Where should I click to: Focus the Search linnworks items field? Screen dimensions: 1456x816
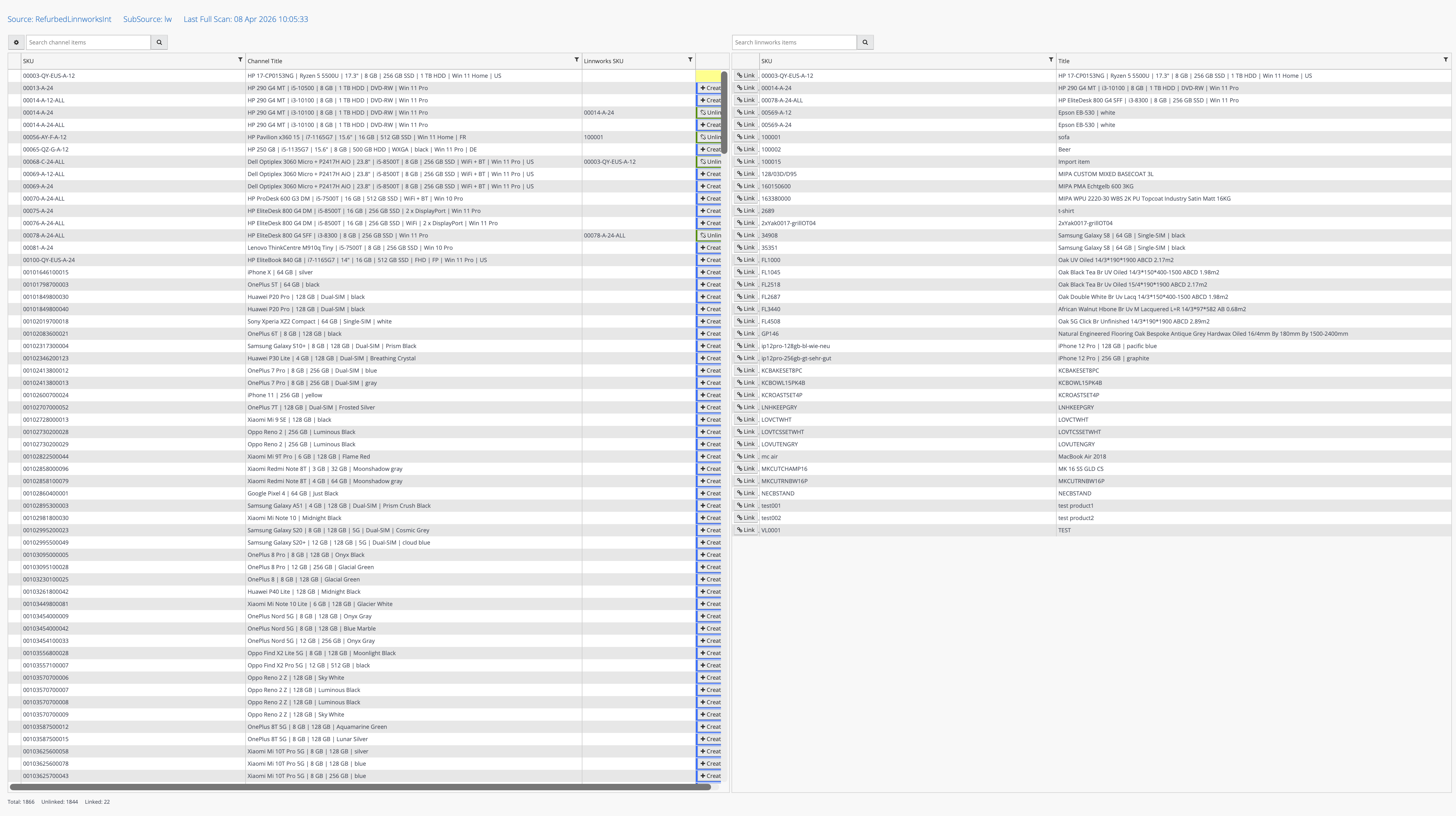(794, 42)
